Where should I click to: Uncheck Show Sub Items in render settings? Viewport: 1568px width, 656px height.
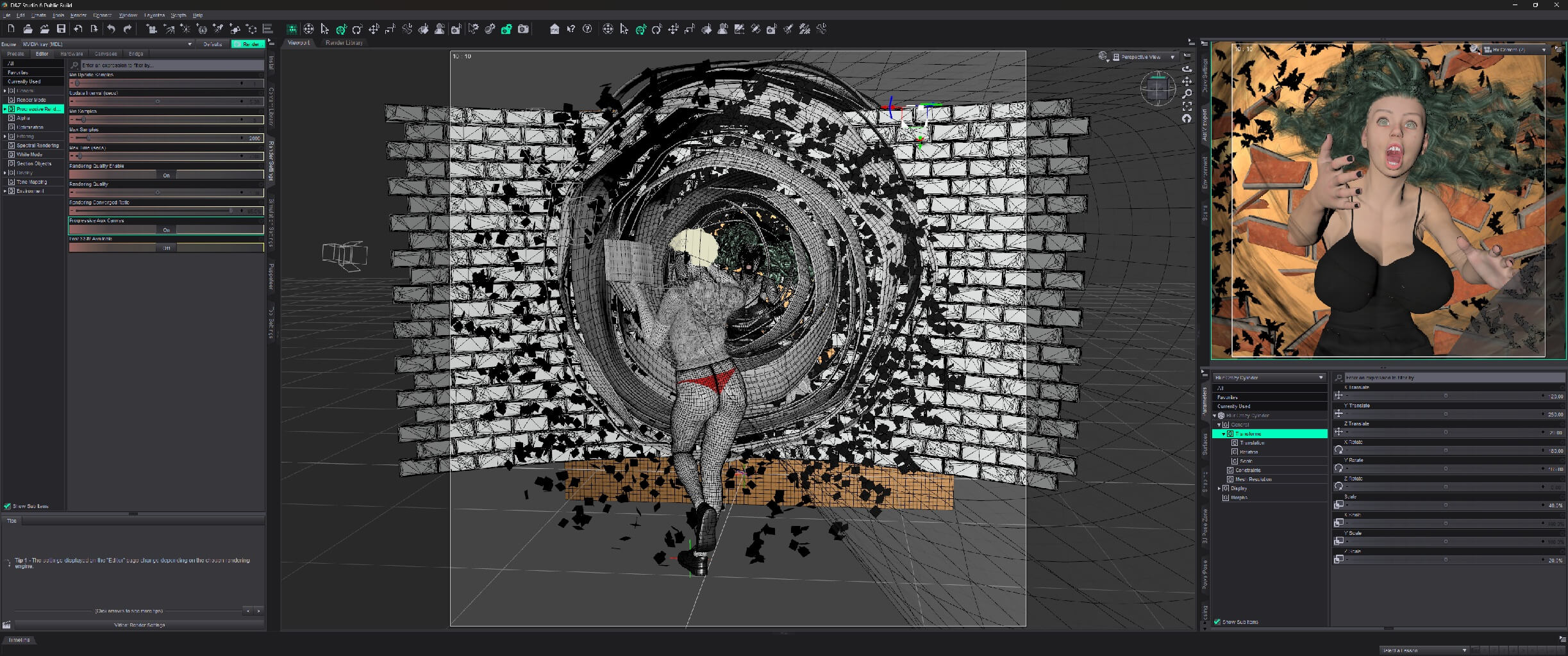7,506
